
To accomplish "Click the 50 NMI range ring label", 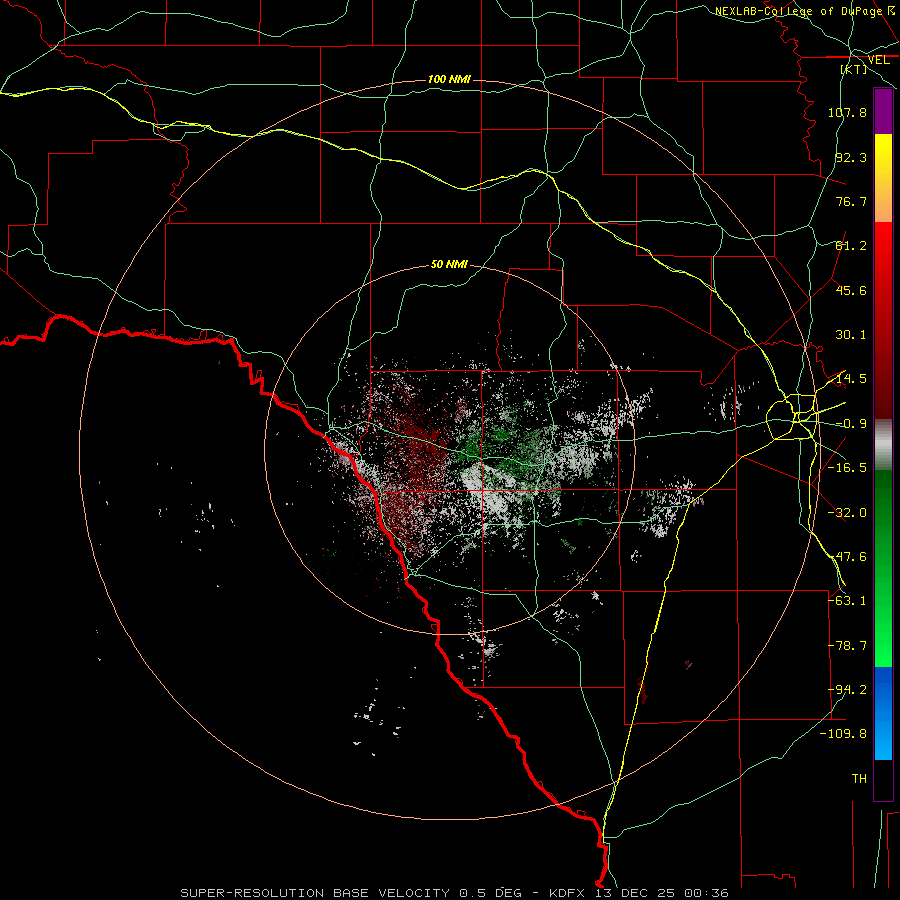I will [x=449, y=265].
